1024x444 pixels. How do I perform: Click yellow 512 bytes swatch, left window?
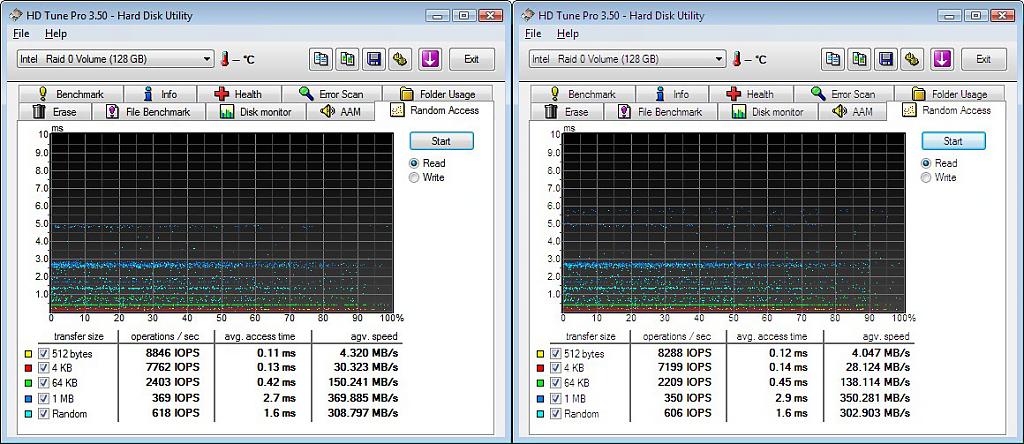click(27, 354)
